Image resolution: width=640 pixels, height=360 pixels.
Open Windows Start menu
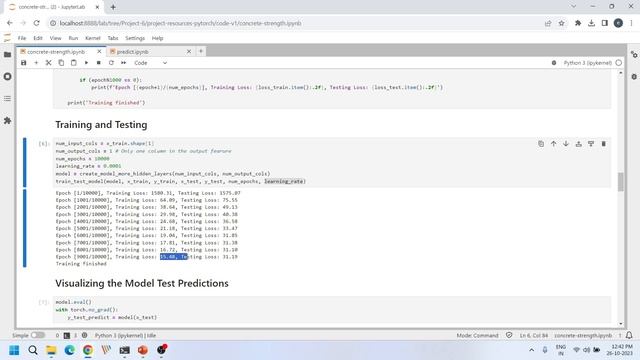[x=14, y=350]
